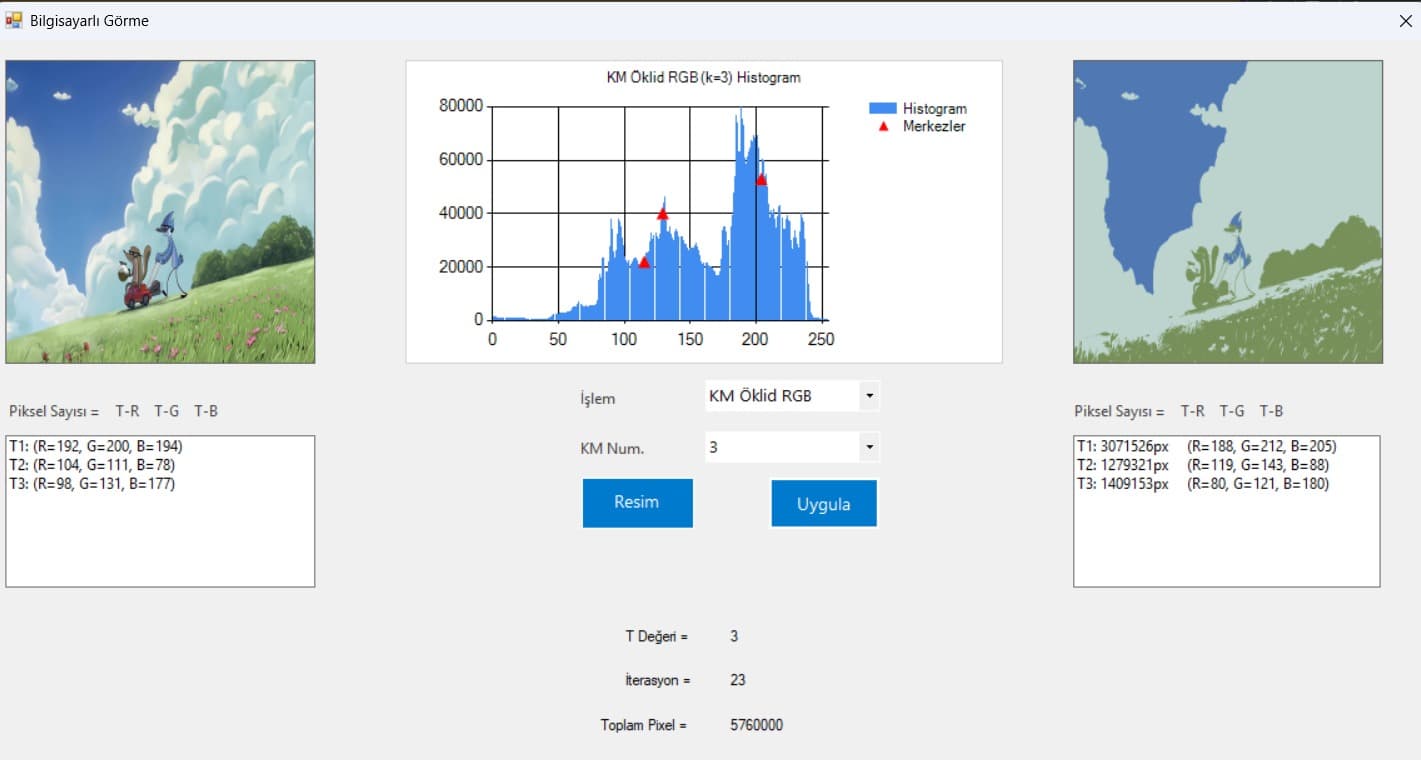This screenshot has height=760, width=1421.
Task: Select the original cartoon image on the left
Action: coord(160,212)
